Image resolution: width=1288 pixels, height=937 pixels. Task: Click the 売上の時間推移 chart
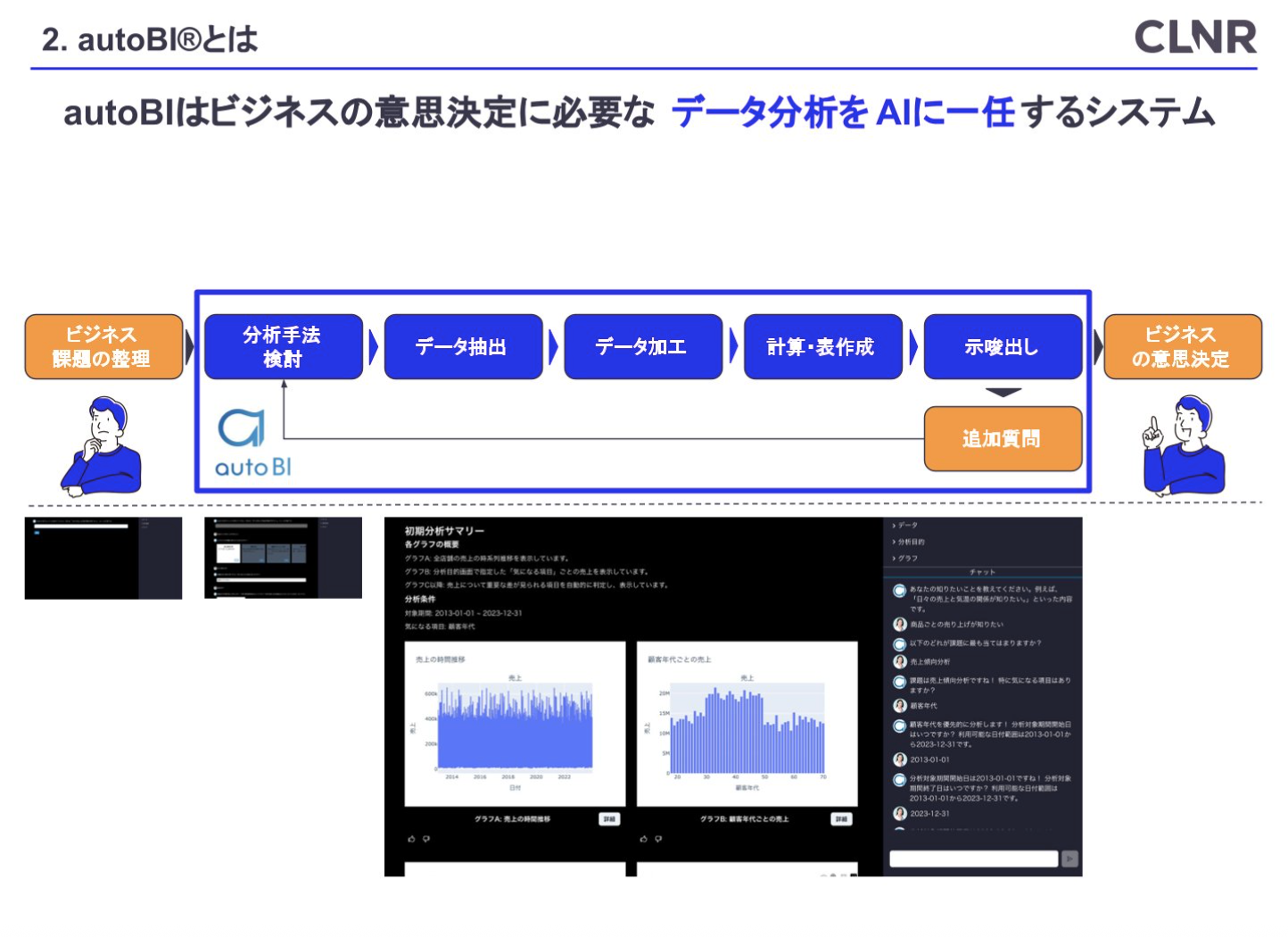pyautogui.click(x=515, y=724)
